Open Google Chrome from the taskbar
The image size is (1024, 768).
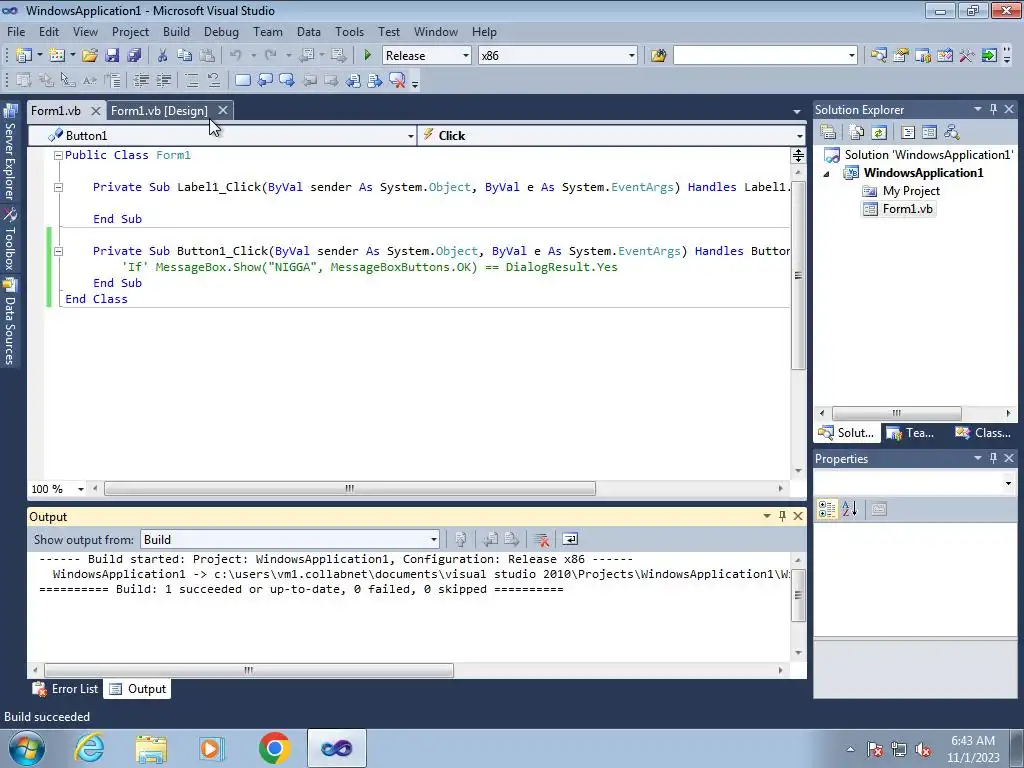(274, 748)
